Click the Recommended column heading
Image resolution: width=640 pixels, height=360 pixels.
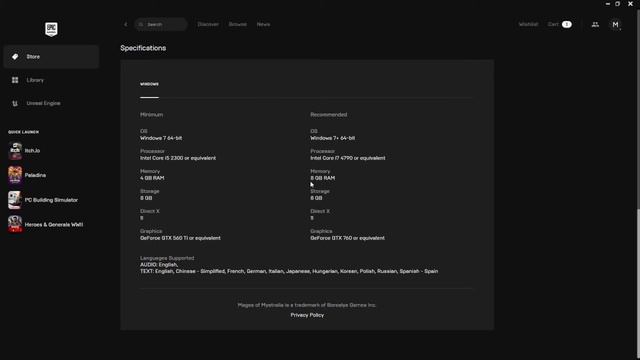(x=329, y=115)
